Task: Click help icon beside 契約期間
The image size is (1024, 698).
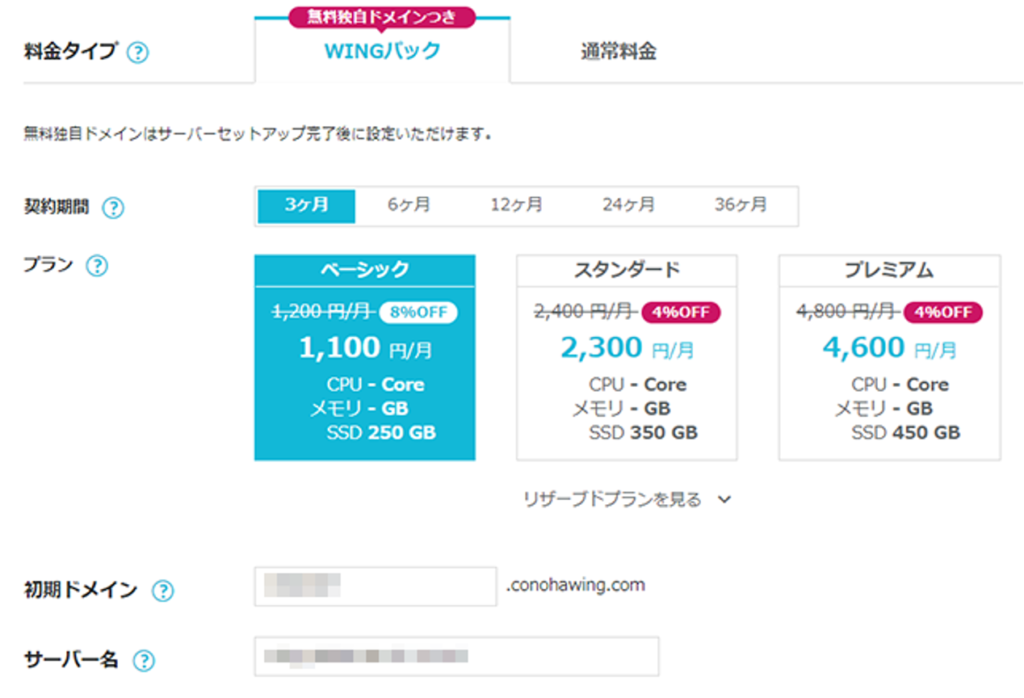Action: pos(113,208)
